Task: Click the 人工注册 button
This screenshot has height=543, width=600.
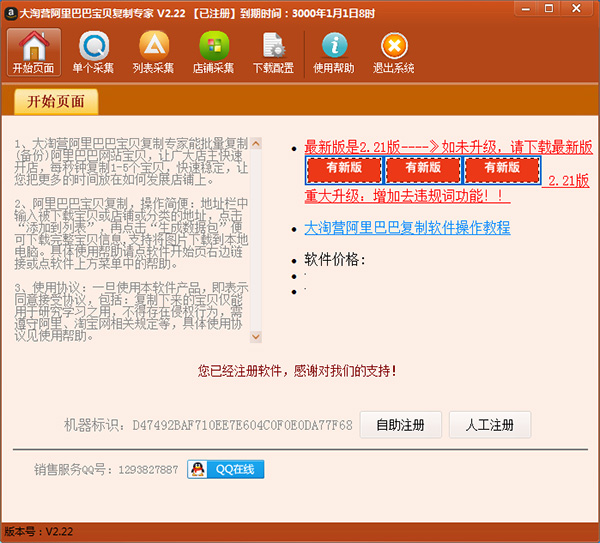Action: pyautogui.click(x=490, y=424)
